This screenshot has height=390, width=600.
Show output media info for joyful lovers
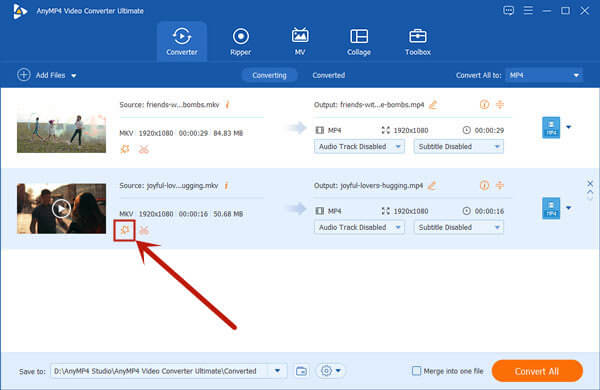484,185
